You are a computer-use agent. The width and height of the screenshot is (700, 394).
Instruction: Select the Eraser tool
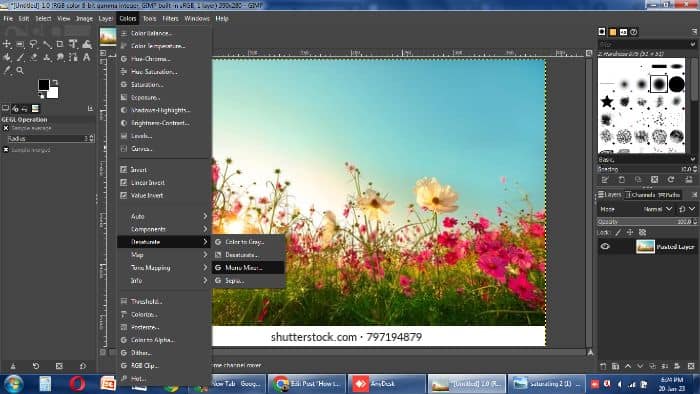[33, 57]
